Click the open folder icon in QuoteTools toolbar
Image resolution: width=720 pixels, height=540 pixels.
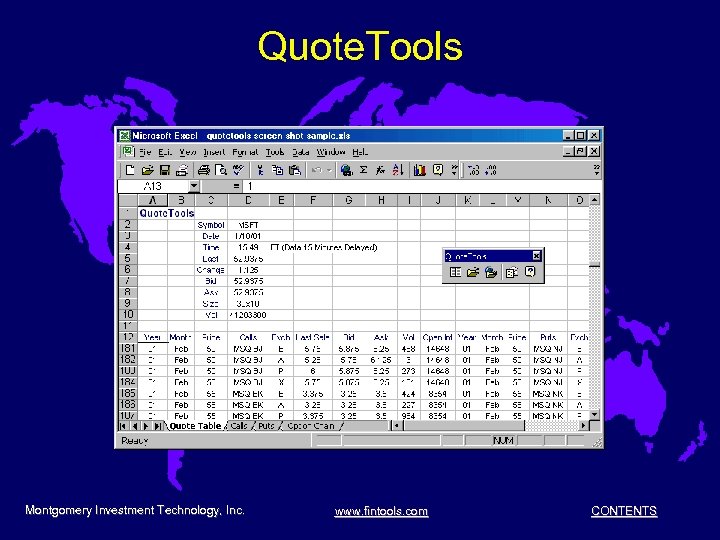coord(473,272)
